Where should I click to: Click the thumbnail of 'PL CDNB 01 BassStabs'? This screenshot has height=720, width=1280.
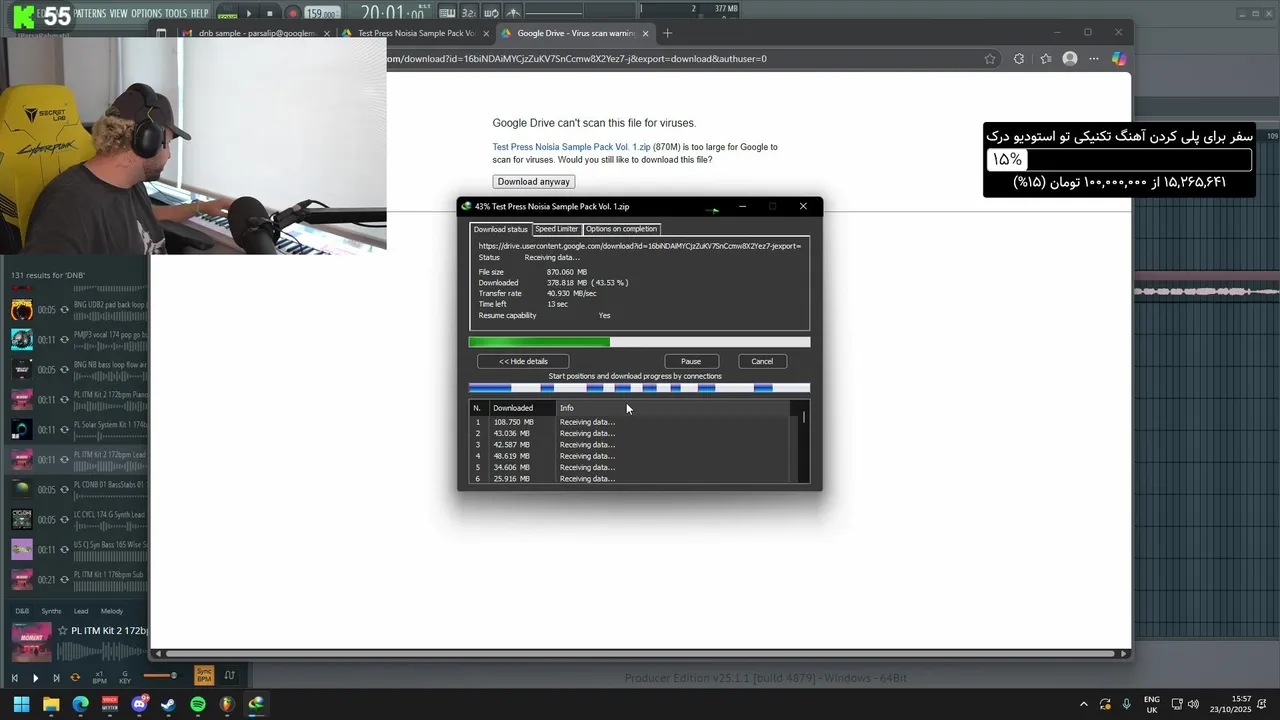pyautogui.click(x=21, y=489)
